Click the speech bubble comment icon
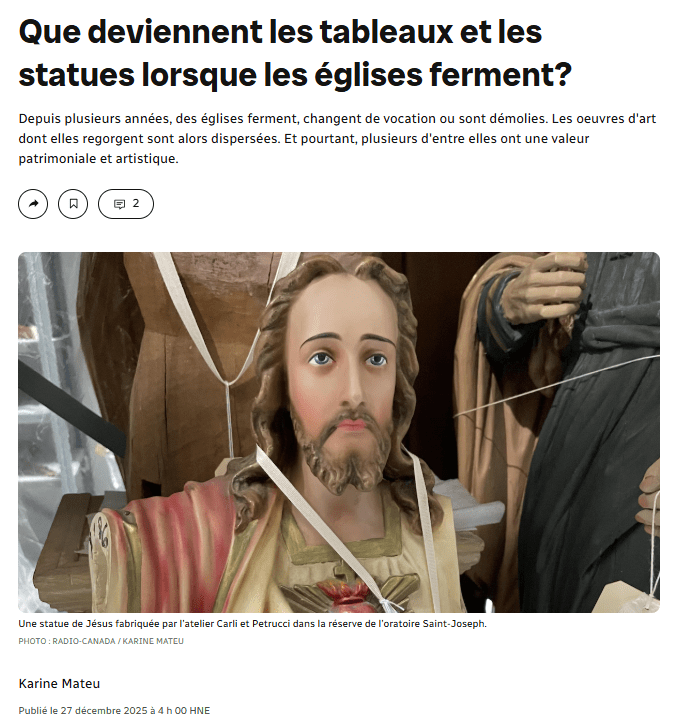This screenshot has width=679, height=728. pos(119,204)
